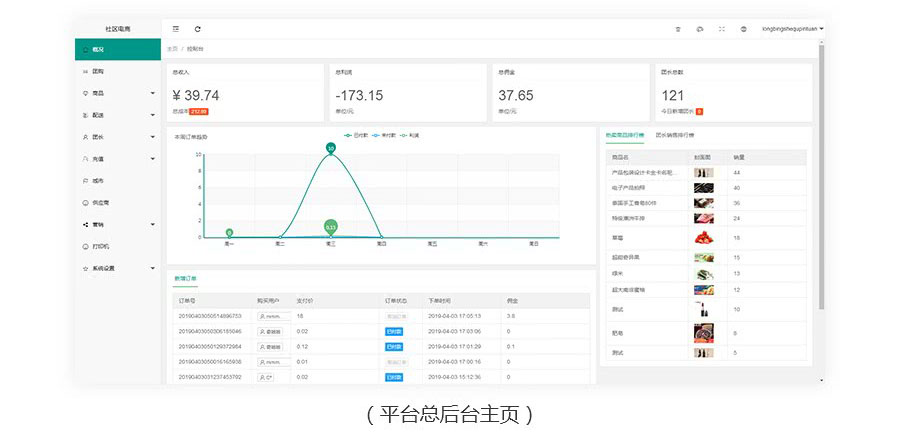Click the red badge in the 总收入 card

click(x=199, y=111)
